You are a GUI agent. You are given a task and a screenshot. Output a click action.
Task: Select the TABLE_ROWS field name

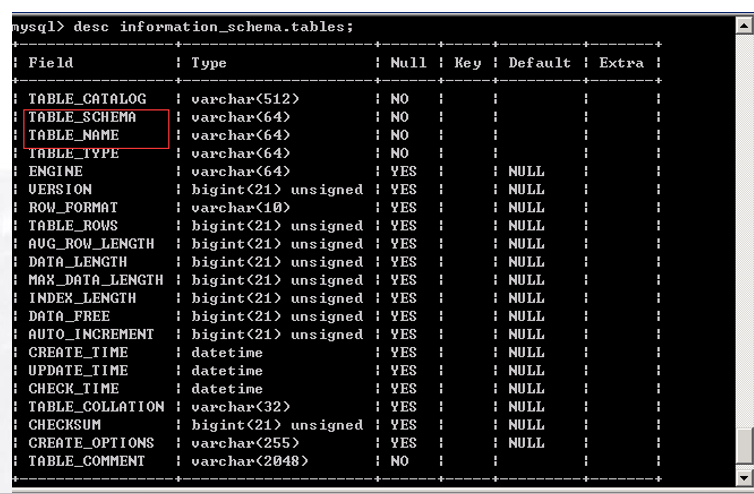(x=73, y=226)
